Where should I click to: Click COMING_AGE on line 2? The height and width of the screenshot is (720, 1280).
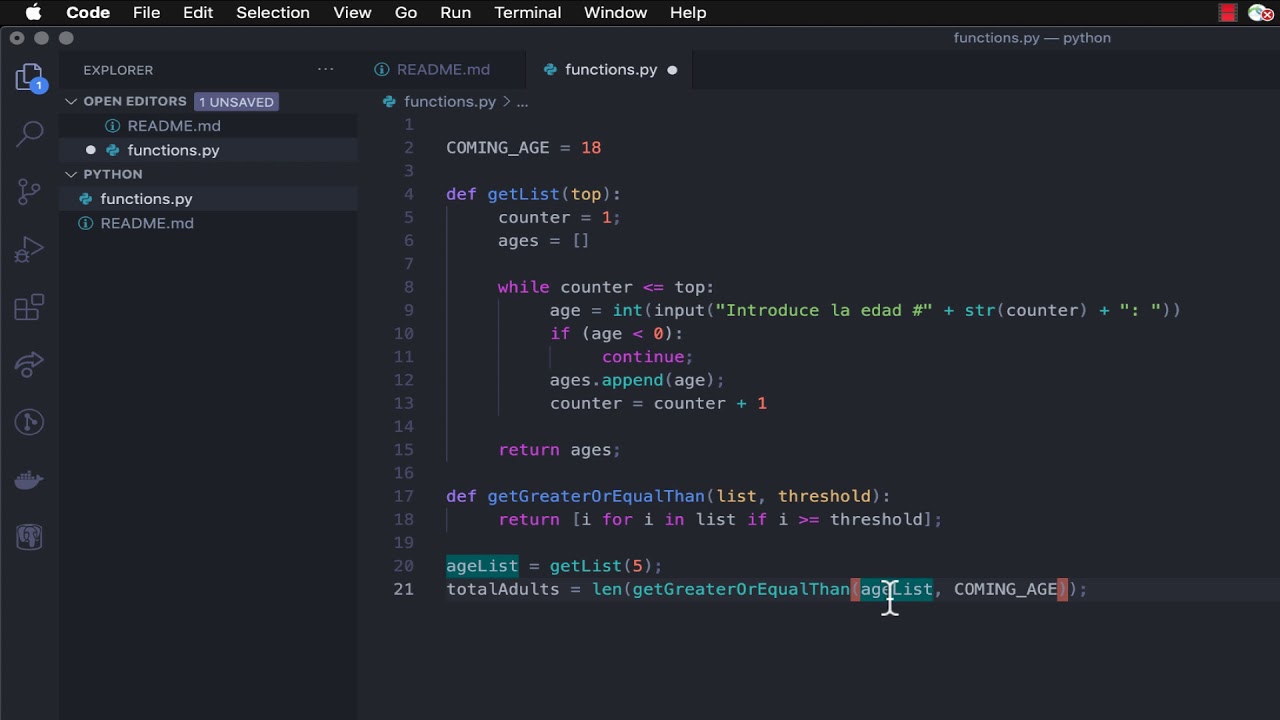tap(497, 148)
